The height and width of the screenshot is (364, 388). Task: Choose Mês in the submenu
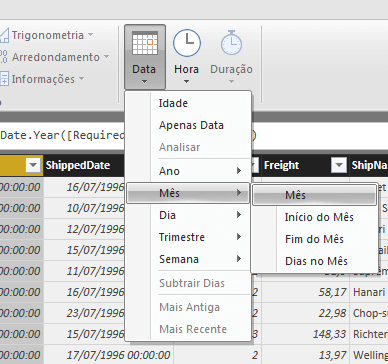(x=315, y=195)
